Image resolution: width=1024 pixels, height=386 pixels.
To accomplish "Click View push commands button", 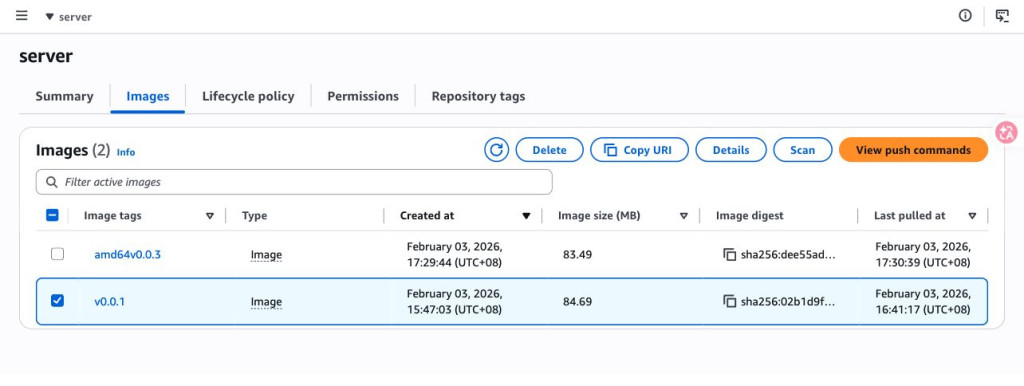I will pyautogui.click(x=913, y=150).
